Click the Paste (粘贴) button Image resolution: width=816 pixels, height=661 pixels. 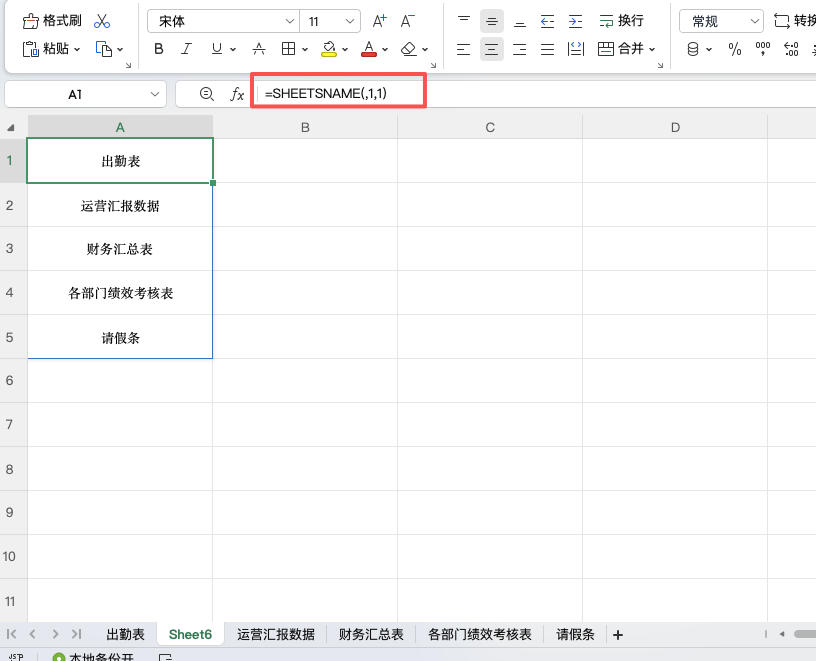point(45,49)
